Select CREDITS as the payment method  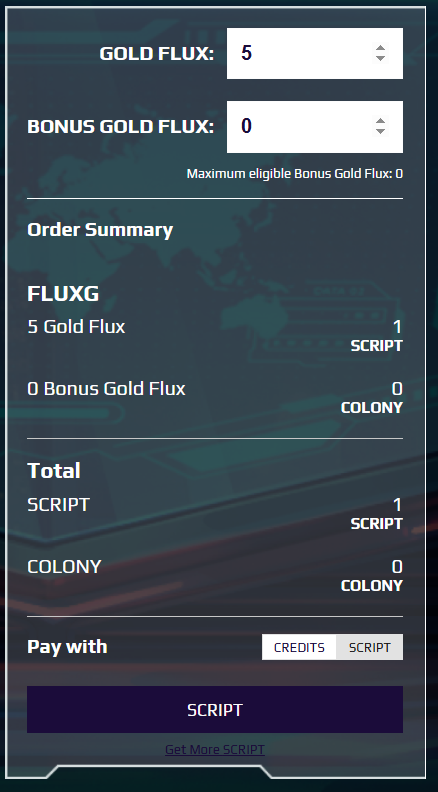click(299, 647)
